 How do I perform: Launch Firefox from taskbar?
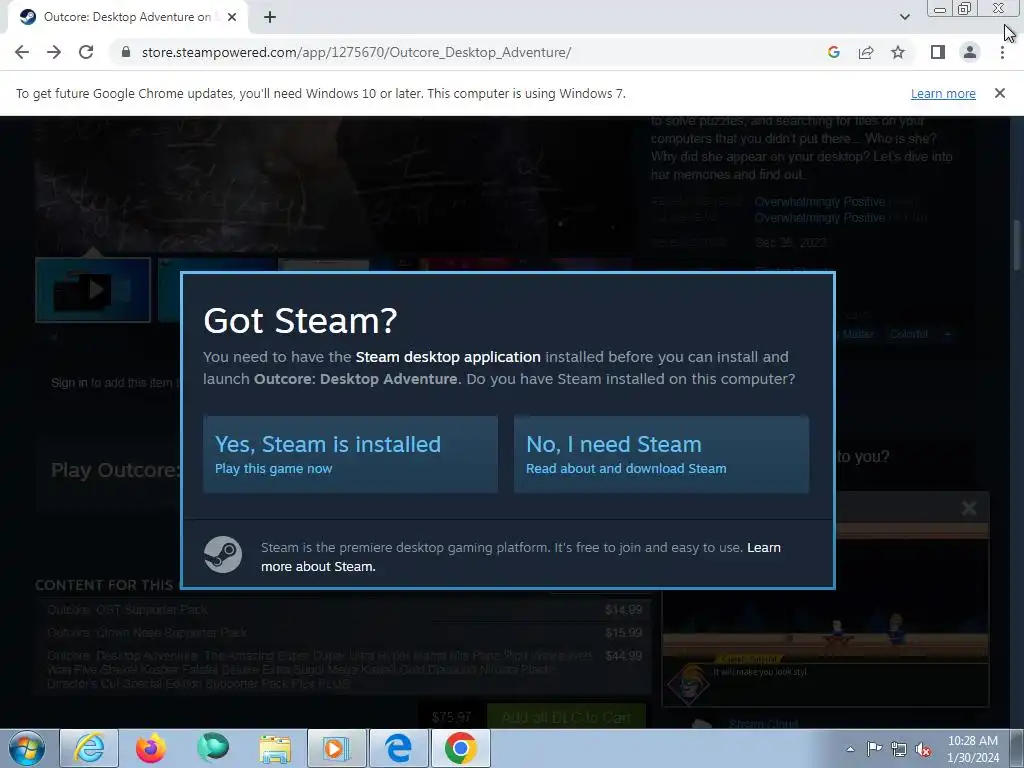pyautogui.click(x=151, y=748)
